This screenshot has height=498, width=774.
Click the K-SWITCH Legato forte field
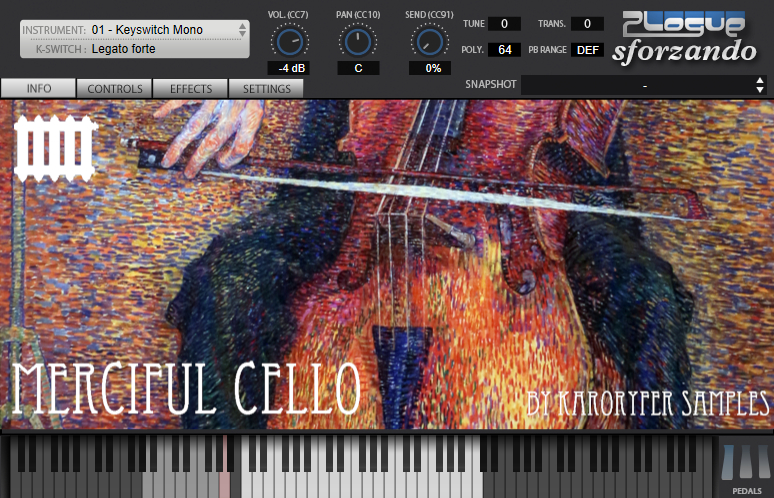coord(134,49)
